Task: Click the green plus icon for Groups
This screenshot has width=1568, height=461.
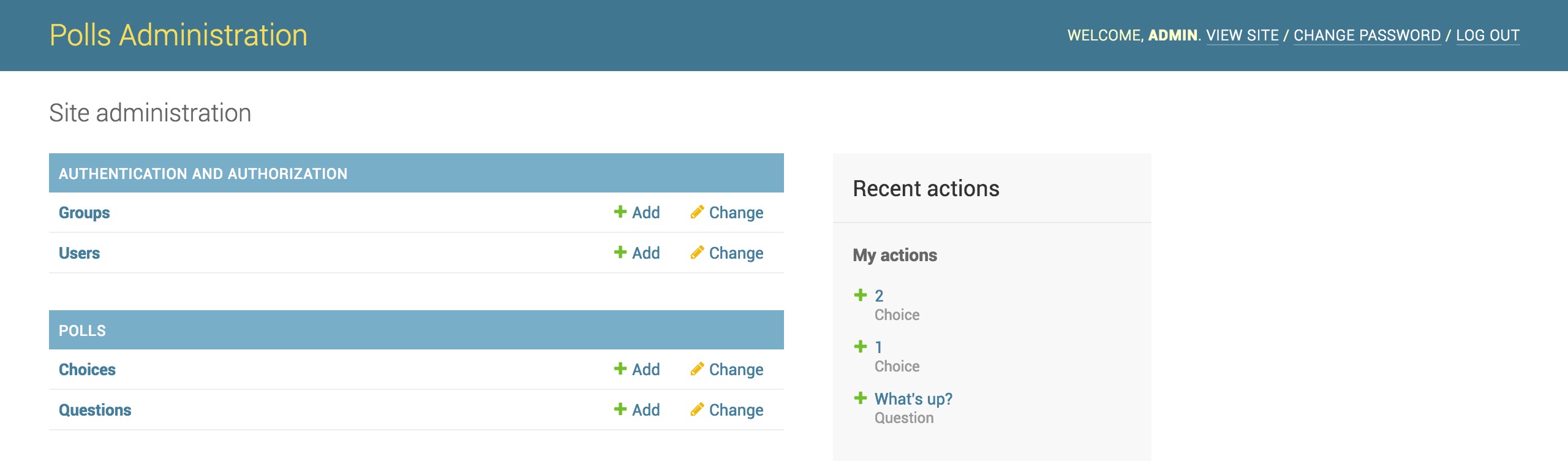Action: [620, 212]
